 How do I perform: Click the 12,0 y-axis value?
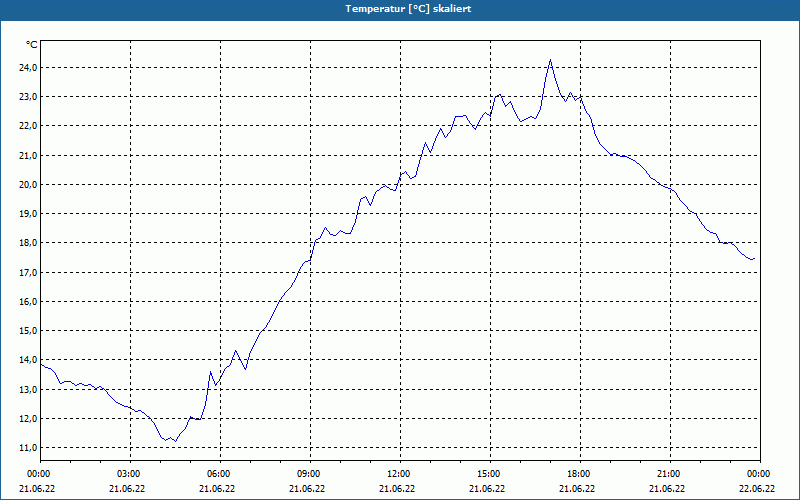[27, 418]
